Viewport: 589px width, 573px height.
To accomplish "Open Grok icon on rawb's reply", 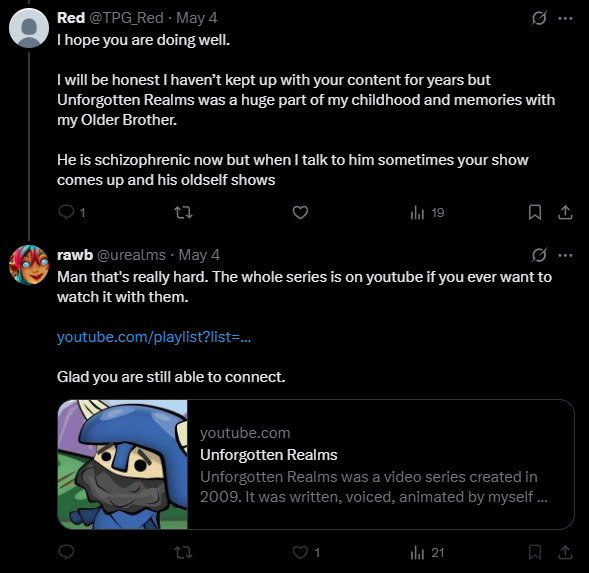I will tap(539, 255).
